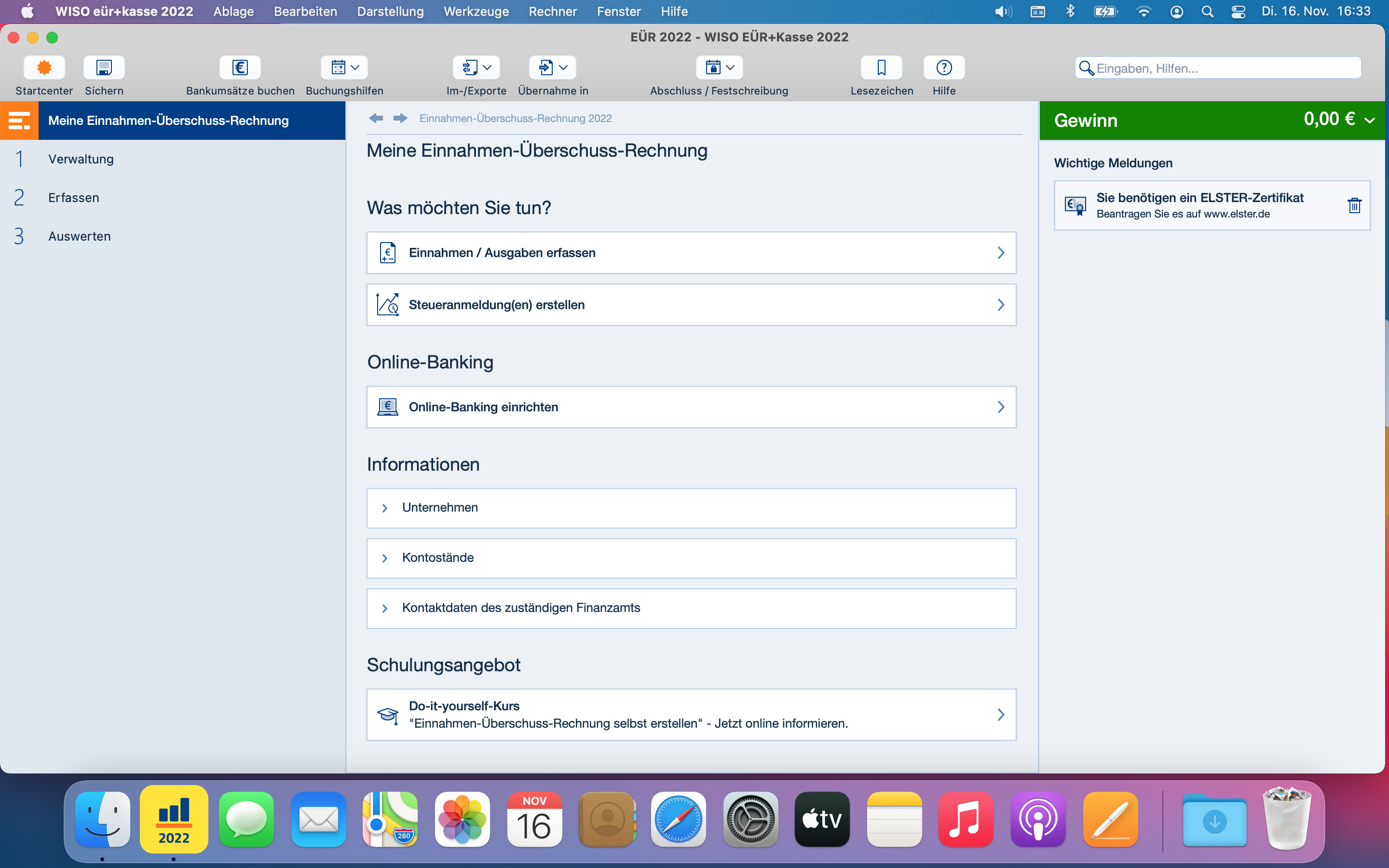Click the volume icon in menu bar
The width and height of the screenshot is (1389, 868).
pyautogui.click(x=1003, y=12)
